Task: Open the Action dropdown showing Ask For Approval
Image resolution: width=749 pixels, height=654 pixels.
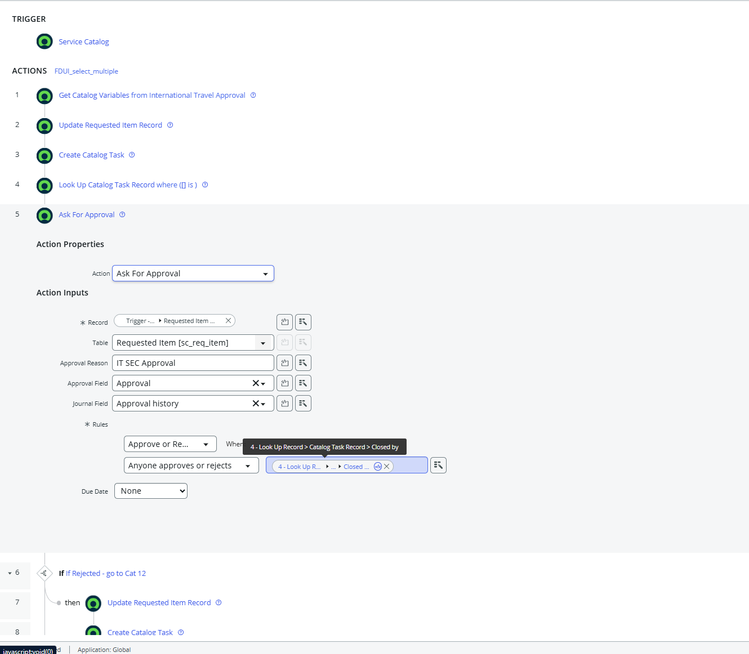Action: (193, 274)
